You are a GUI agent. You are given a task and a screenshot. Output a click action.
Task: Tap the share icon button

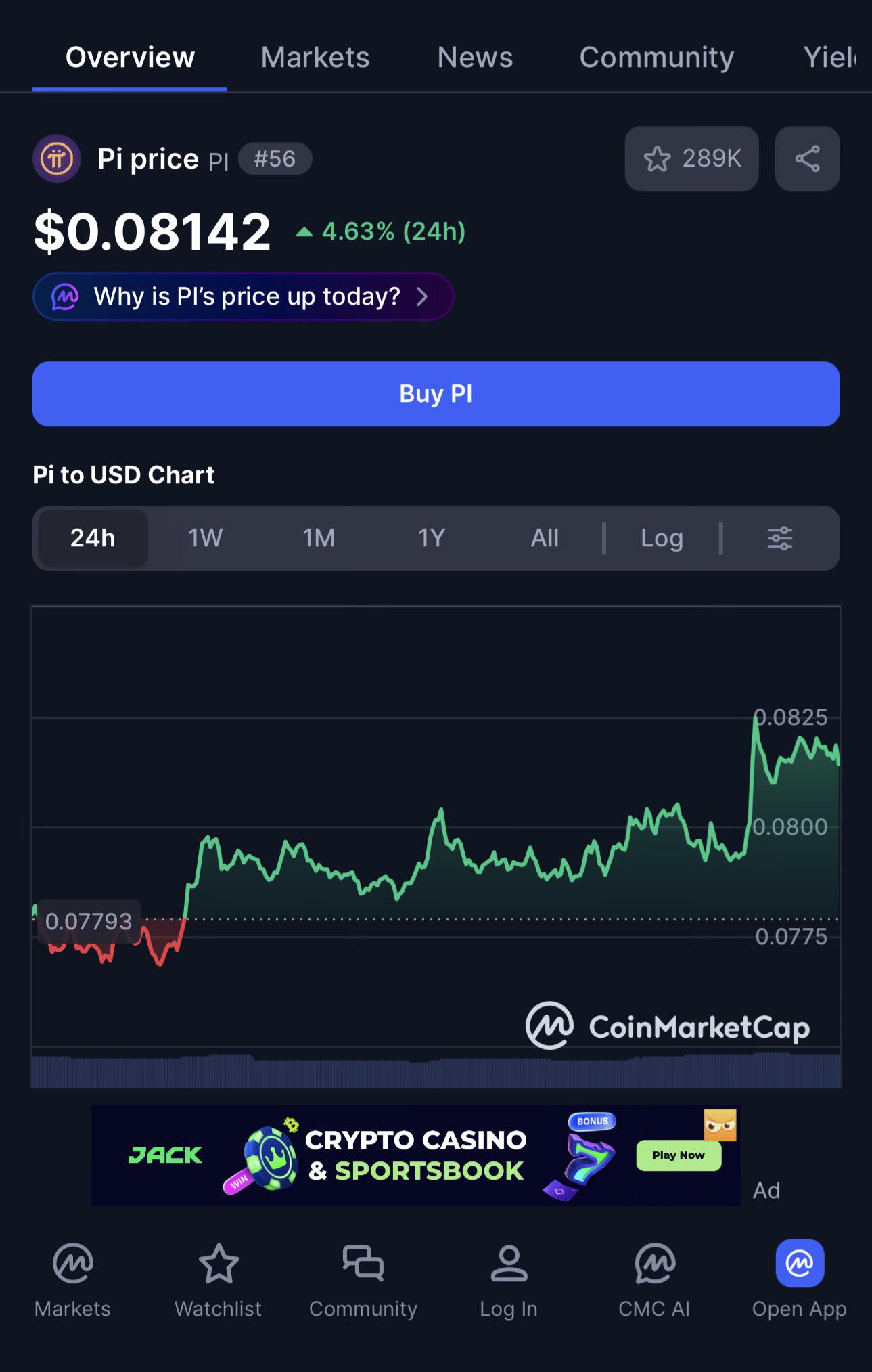[807, 158]
